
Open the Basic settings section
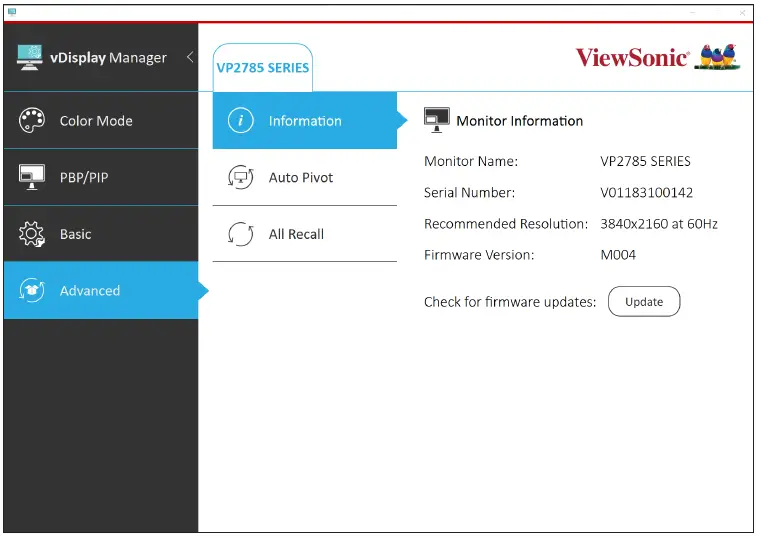(101, 234)
